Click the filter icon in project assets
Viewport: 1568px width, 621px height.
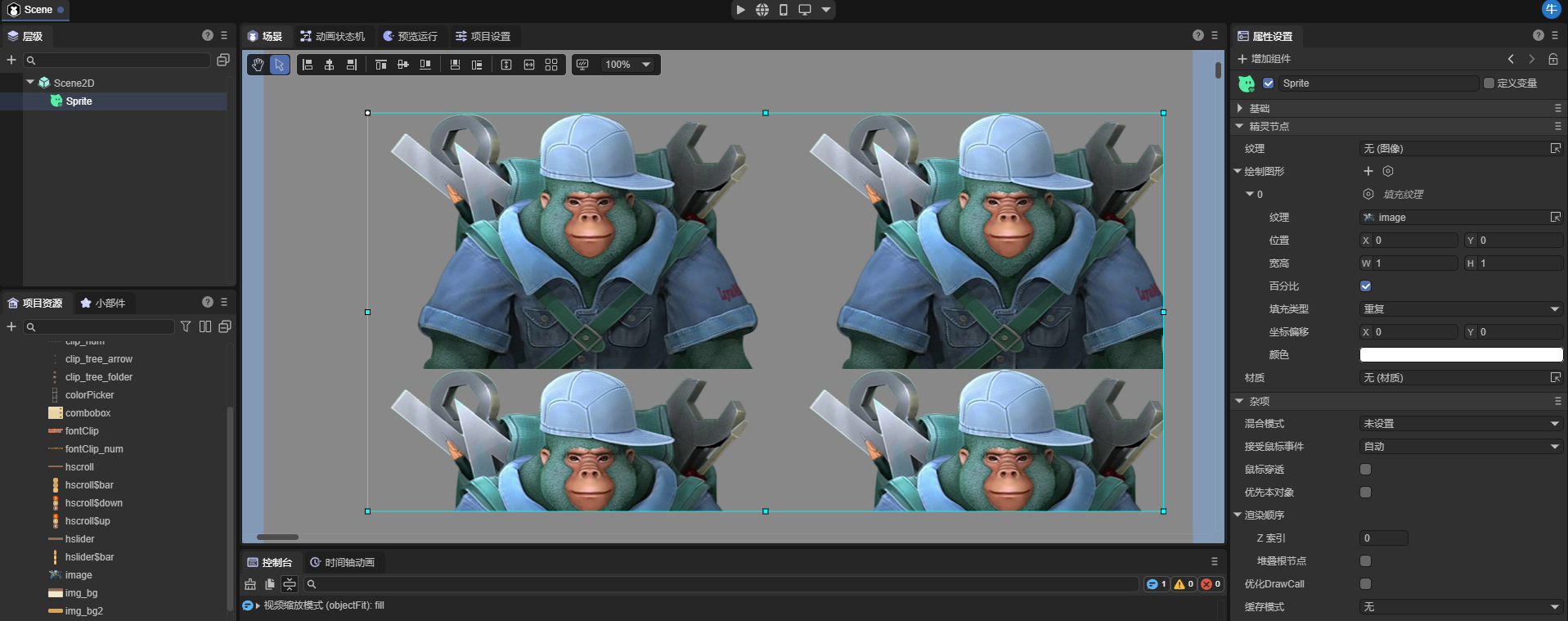186,326
